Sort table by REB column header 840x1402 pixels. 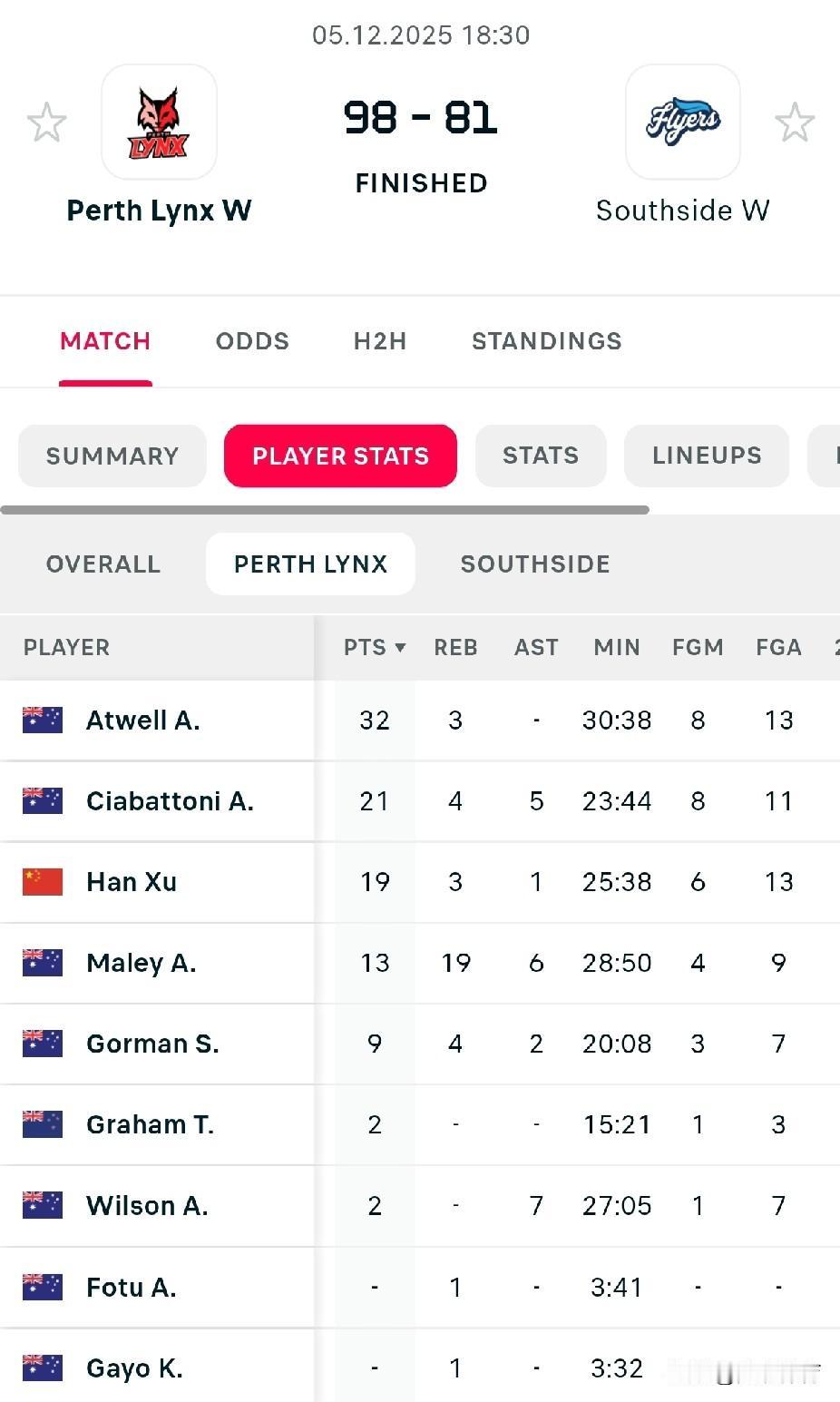click(x=455, y=647)
